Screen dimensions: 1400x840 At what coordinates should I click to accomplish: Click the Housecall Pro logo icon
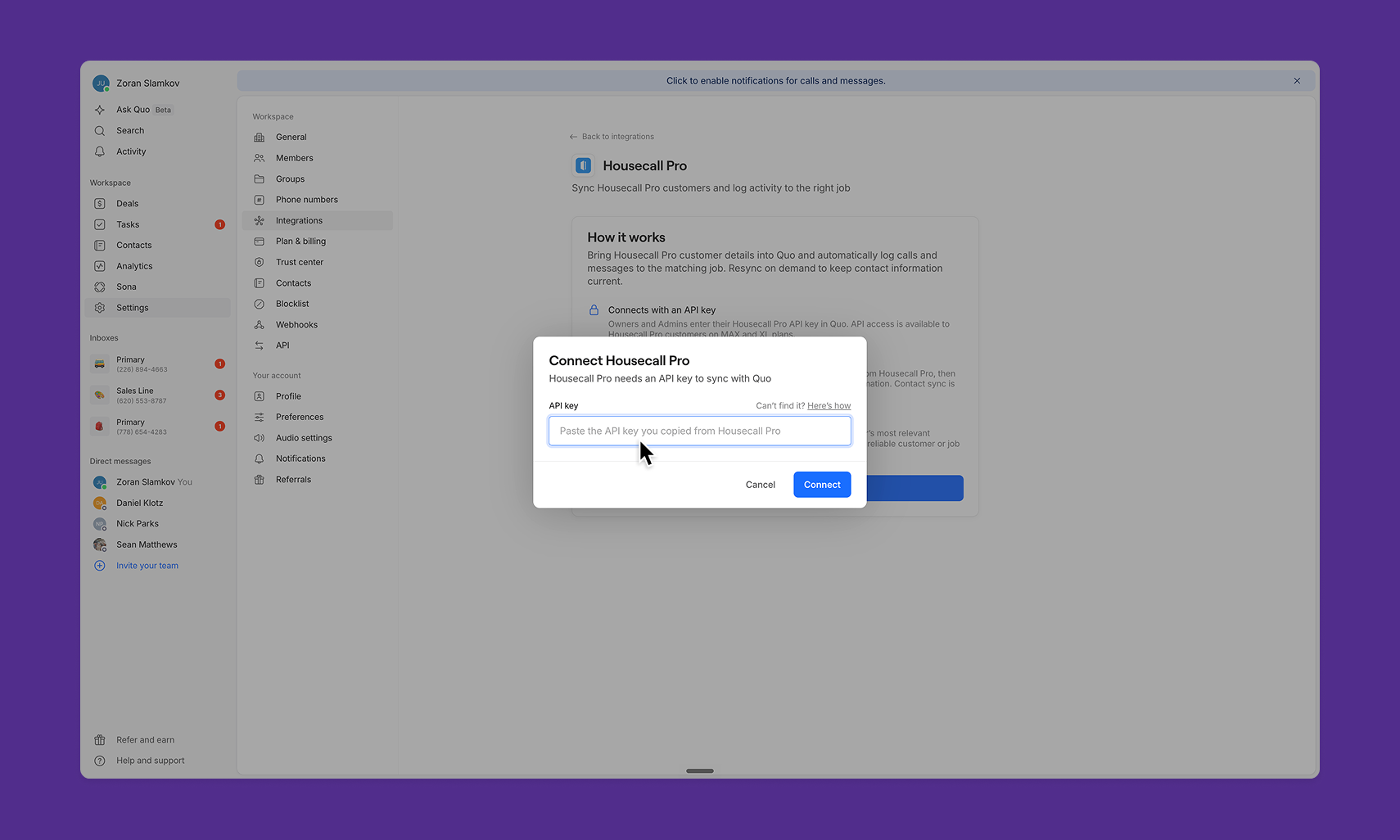pyautogui.click(x=583, y=165)
